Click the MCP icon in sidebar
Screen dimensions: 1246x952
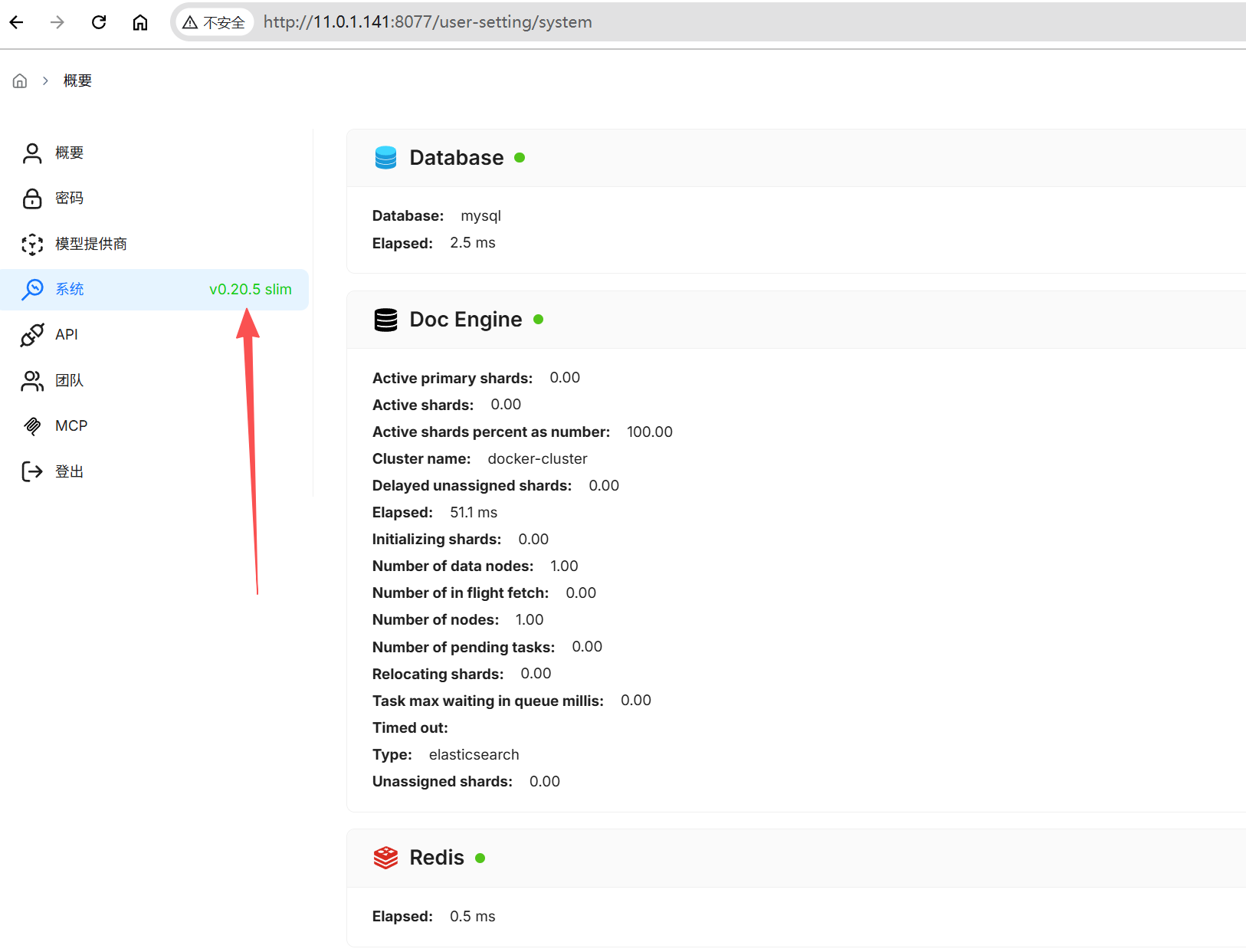click(x=32, y=426)
